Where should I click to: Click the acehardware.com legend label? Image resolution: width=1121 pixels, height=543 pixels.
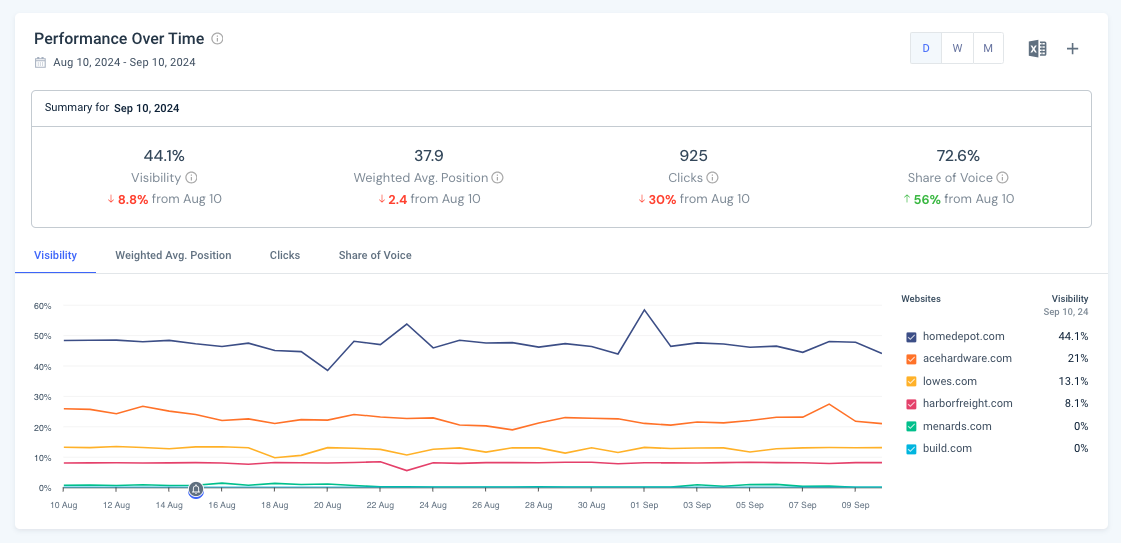967,359
